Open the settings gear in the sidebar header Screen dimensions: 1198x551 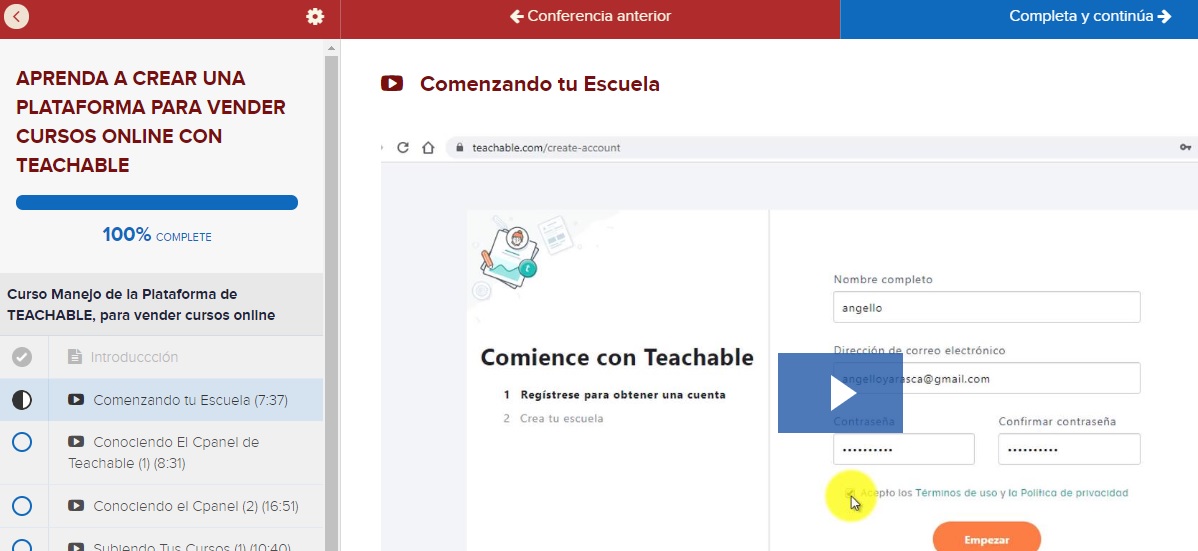click(x=315, y=17)
